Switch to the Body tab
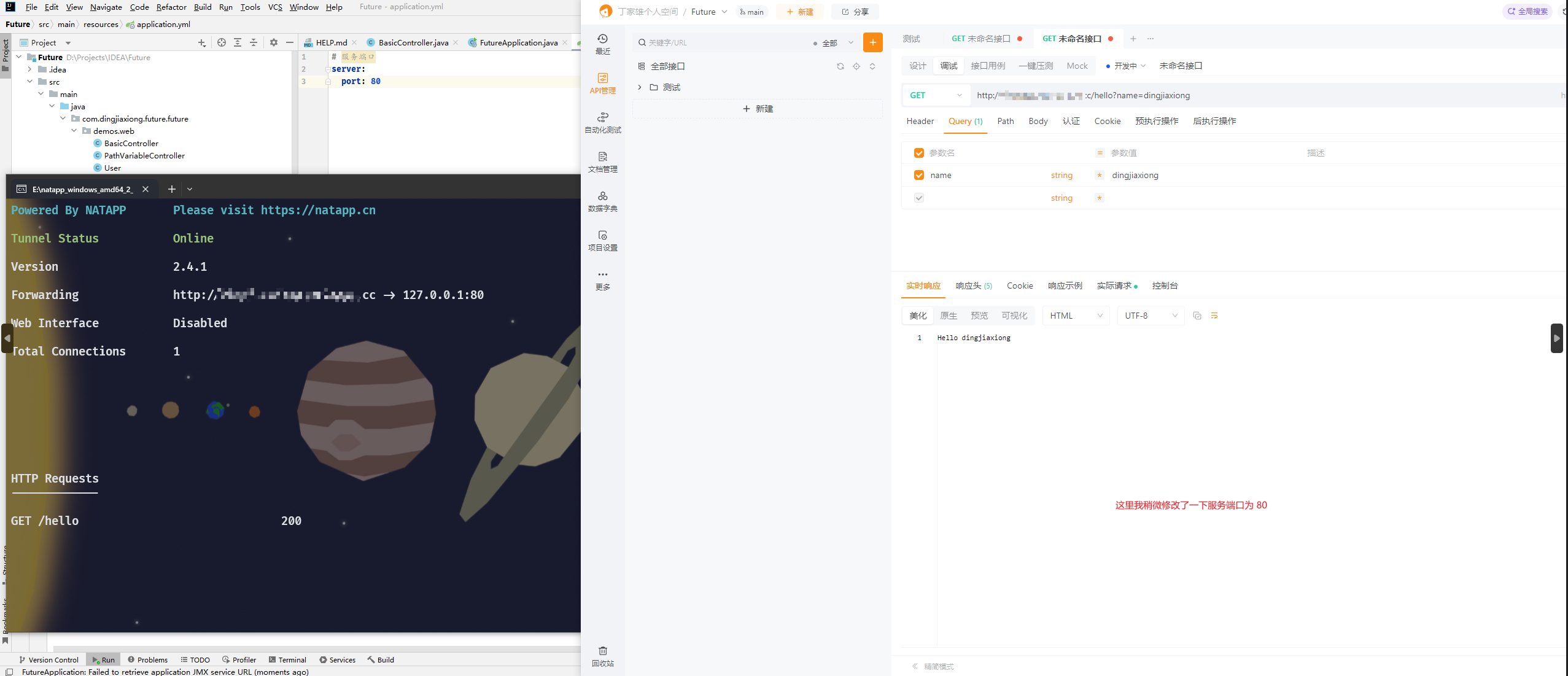This screenshot has height=676, width=1568. coord(1038,121)
